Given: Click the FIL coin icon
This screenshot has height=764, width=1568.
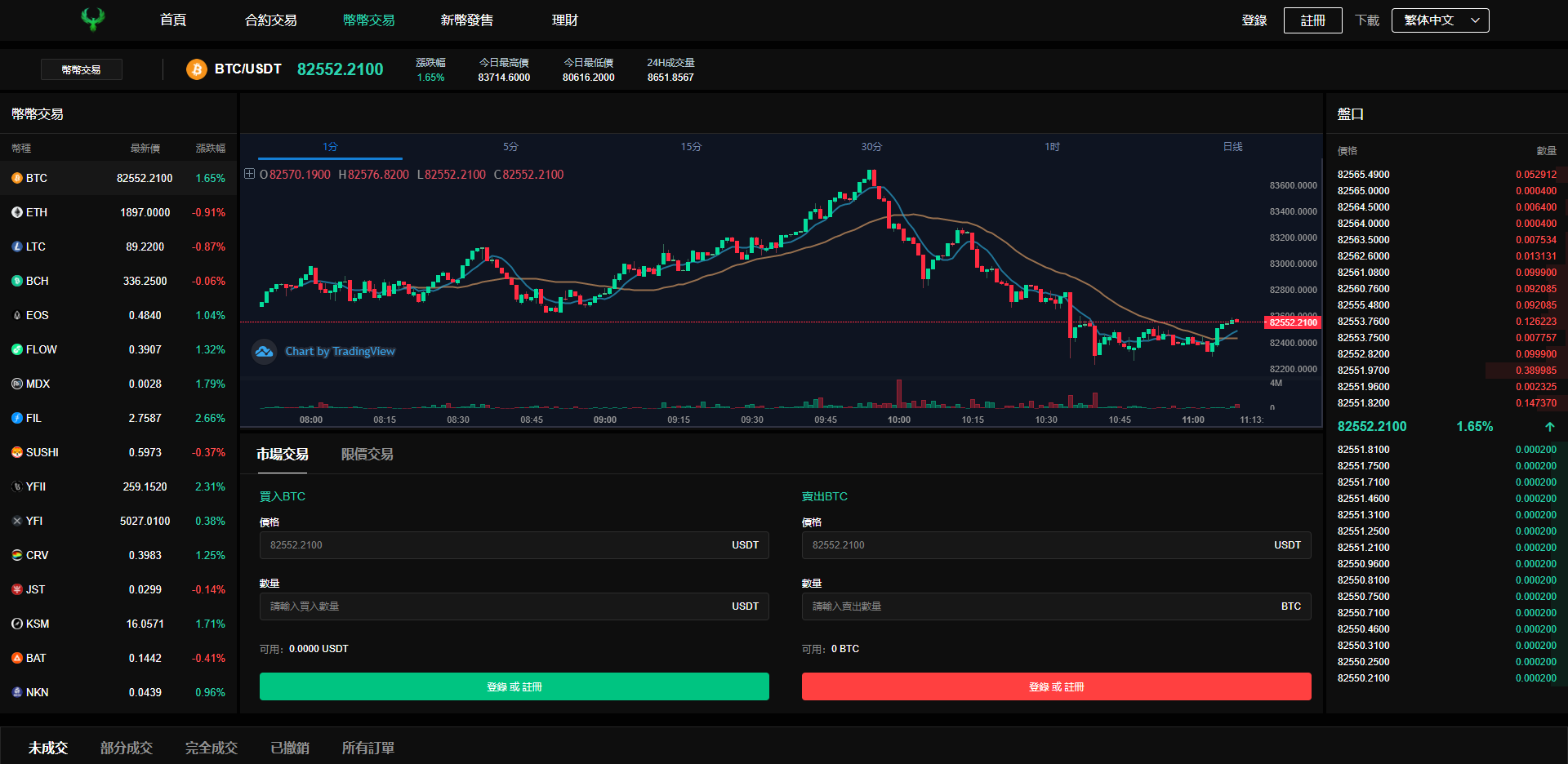Looking at the screenshot, I should click(x=17, y=418).
